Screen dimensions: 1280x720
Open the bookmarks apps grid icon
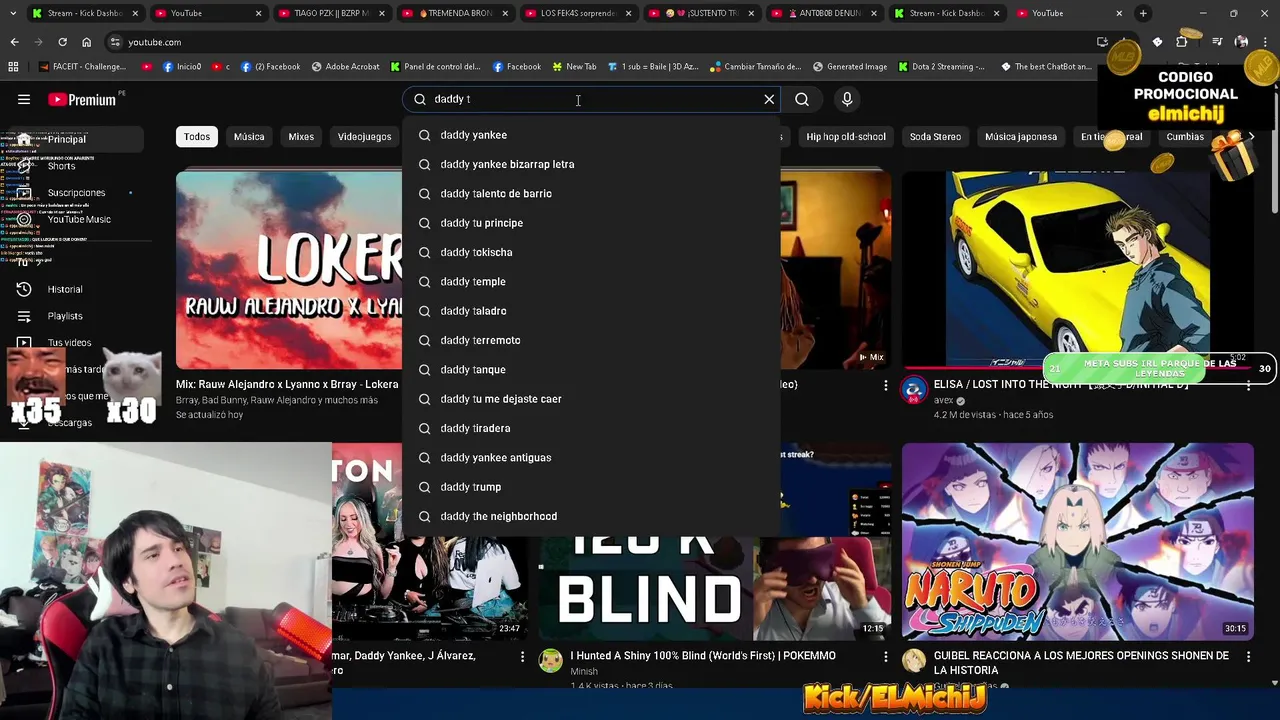click(13, 67)
